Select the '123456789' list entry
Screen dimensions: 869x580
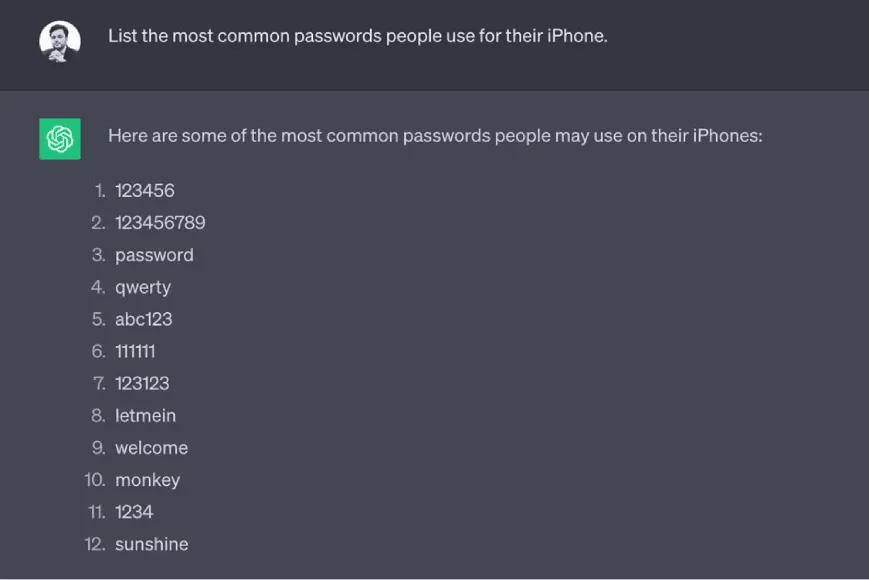coord(160,222)
